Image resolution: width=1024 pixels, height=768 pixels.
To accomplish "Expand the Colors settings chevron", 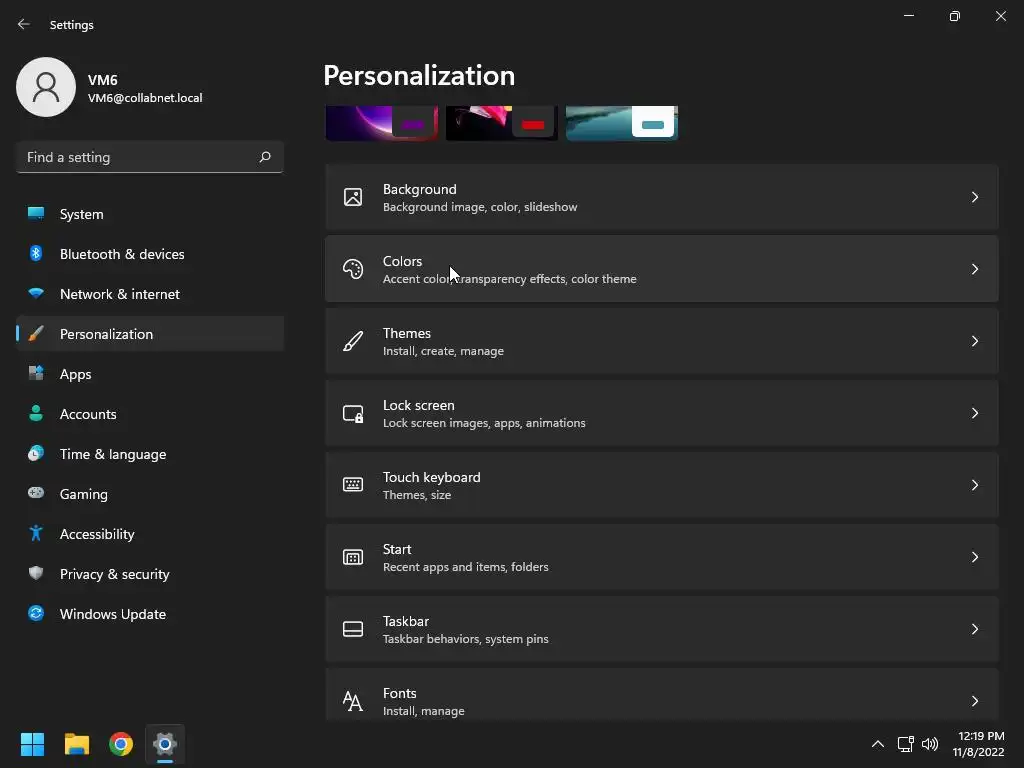I will [975, 269].
